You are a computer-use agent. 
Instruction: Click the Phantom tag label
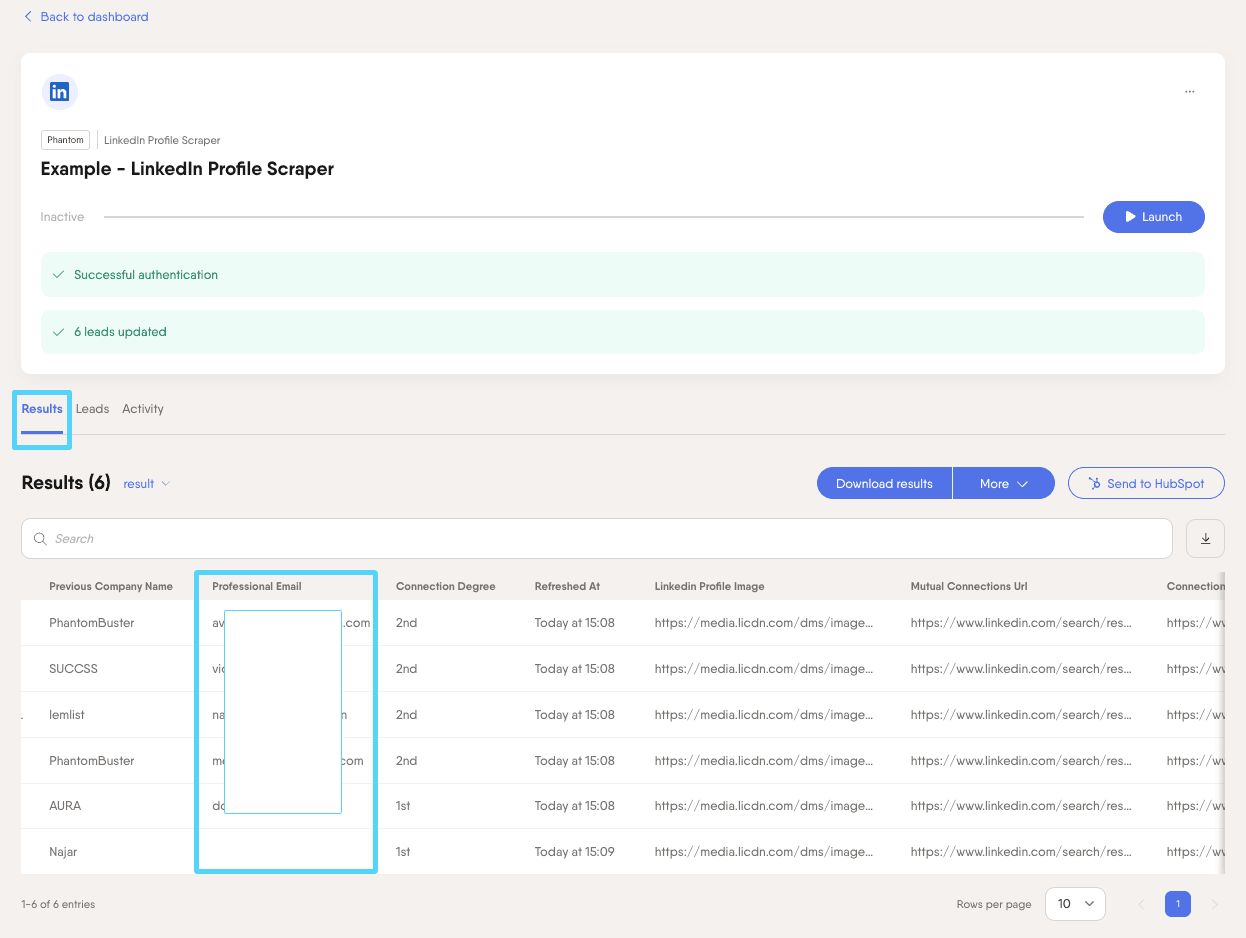pyautogui.click(x=66, y=140)
